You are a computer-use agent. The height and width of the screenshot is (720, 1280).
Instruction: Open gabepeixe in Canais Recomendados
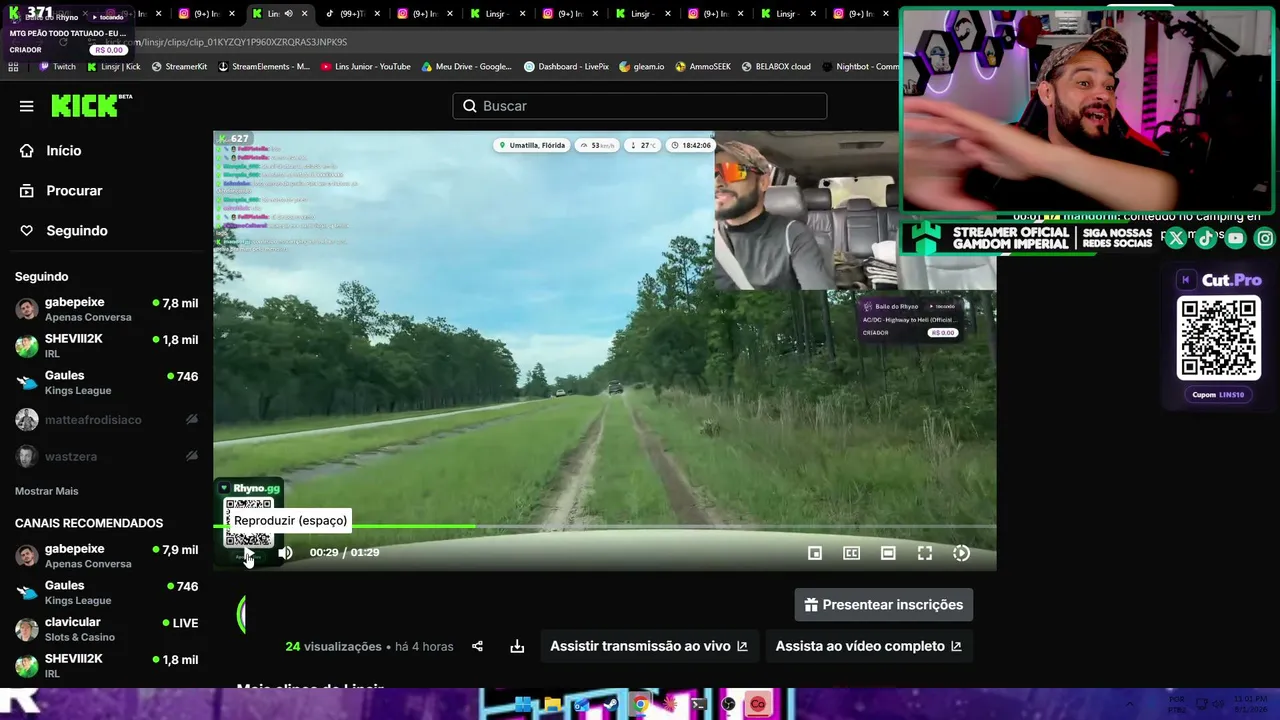click(106, 556)
